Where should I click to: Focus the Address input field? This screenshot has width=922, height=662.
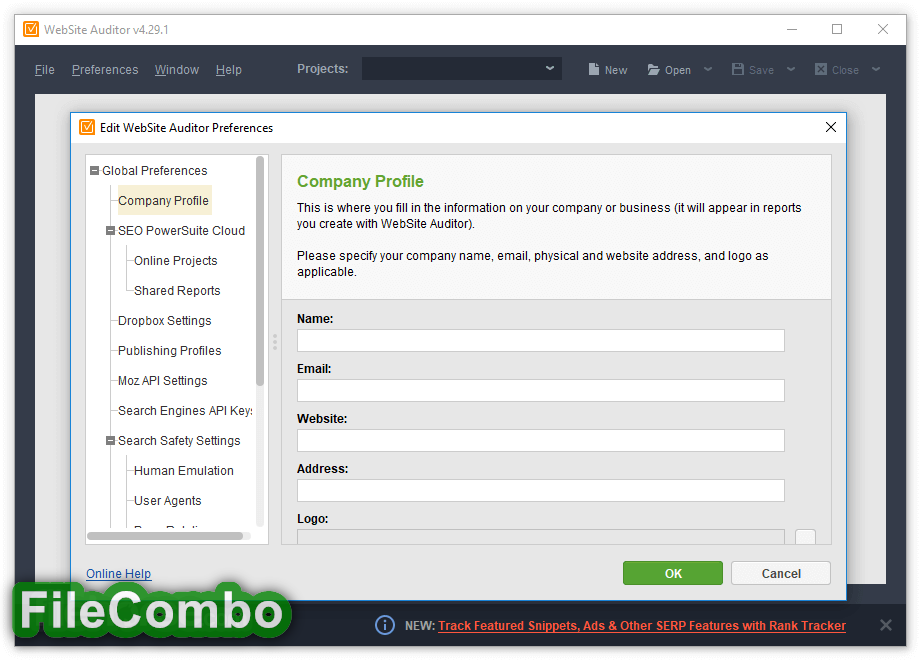[x=540, y=490]
